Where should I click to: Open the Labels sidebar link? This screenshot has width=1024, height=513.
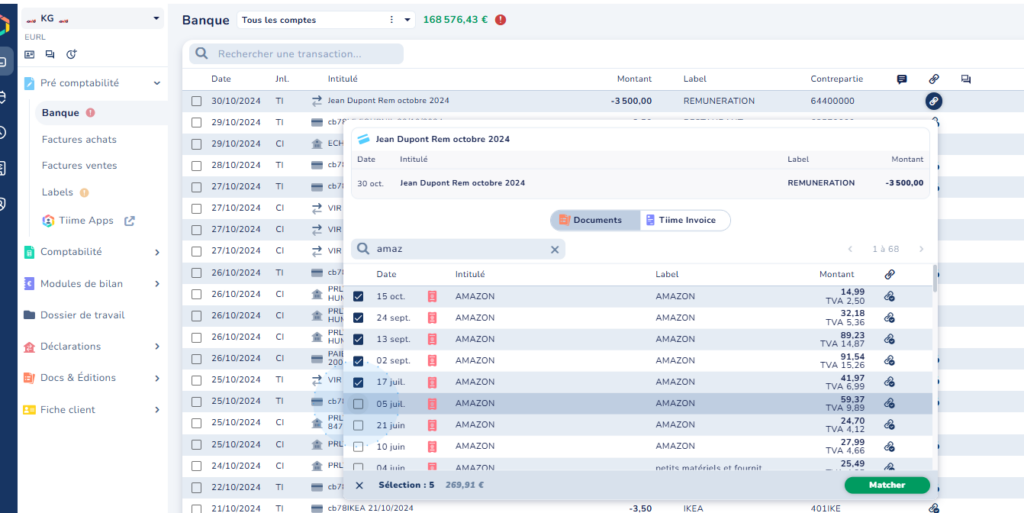[57, 192]
